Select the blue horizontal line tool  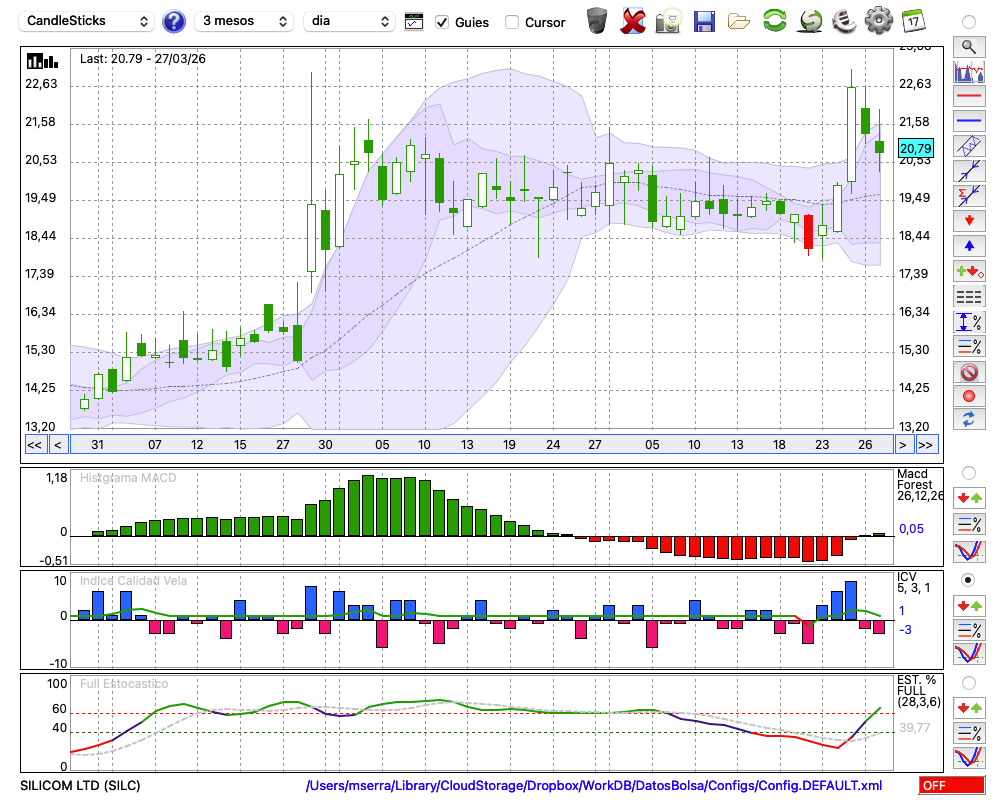(x=968, y=121)
